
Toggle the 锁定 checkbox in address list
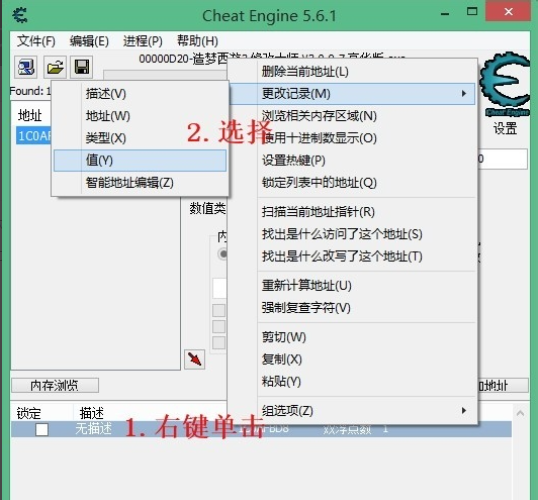pyautogui.click(x=42, y=430)
